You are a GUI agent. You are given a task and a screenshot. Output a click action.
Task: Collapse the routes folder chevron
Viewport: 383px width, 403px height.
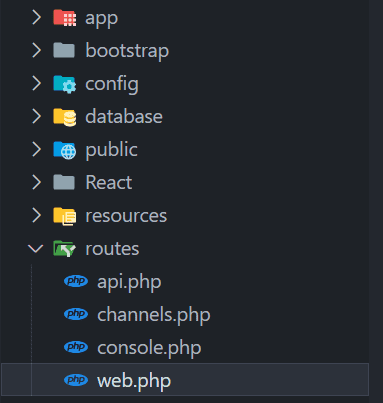point(36,249)
